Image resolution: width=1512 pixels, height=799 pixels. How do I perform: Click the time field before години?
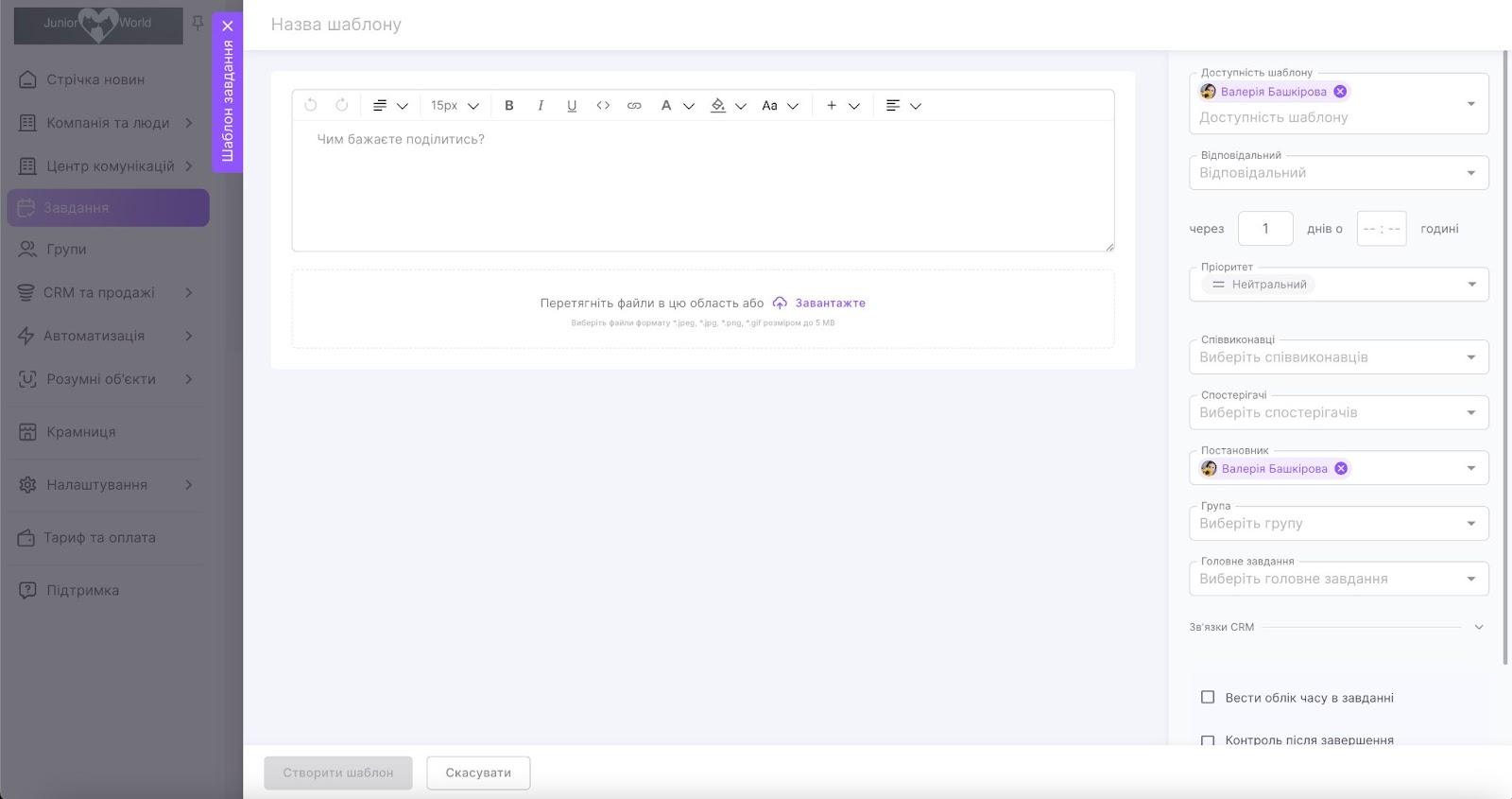(1382, 229)
